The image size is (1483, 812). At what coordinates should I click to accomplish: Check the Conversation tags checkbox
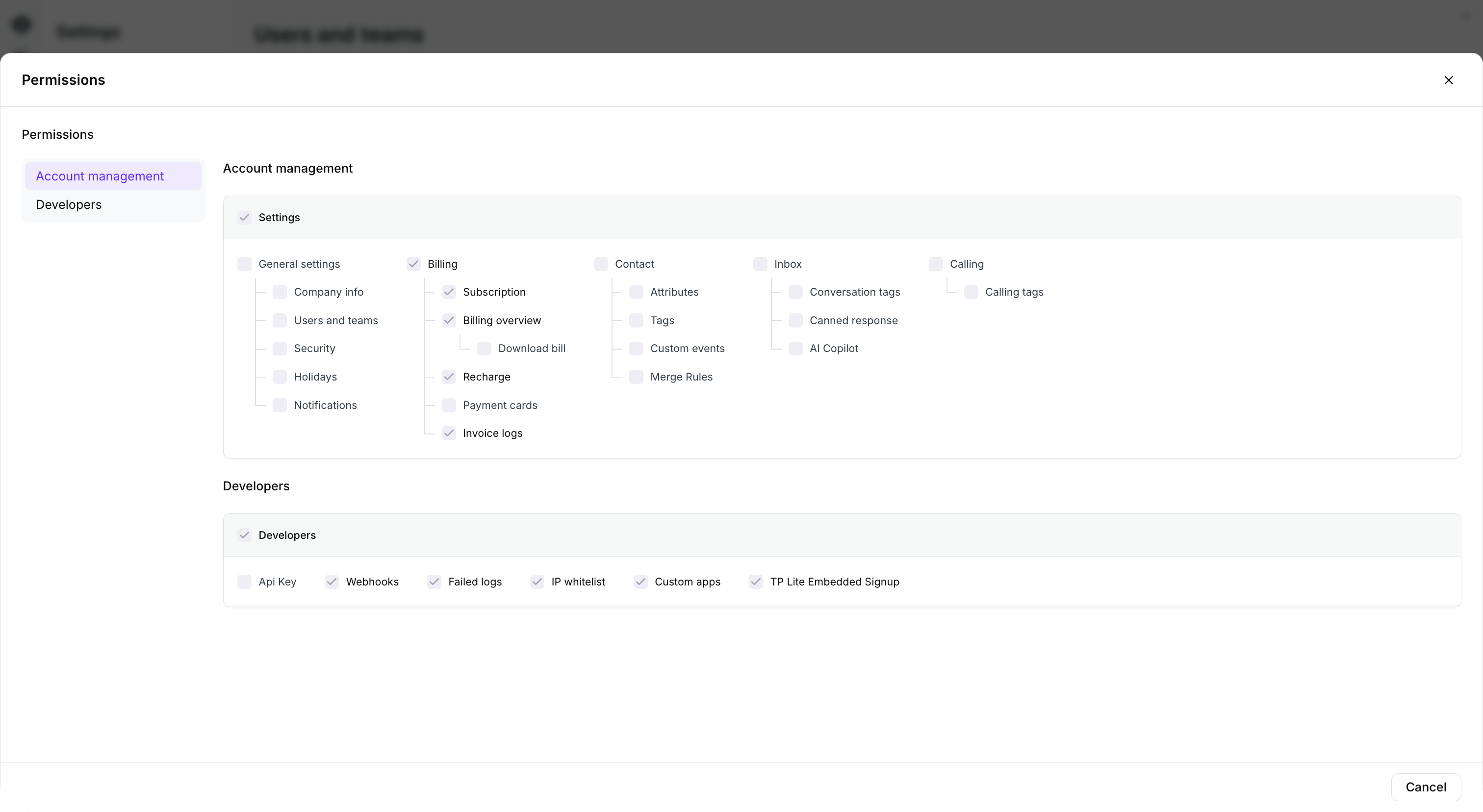pyautogui.click(x=795, y=292)
